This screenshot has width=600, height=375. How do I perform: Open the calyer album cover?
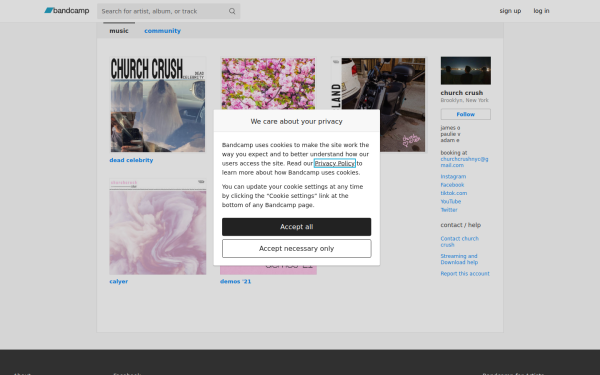(x=158, y=227)
